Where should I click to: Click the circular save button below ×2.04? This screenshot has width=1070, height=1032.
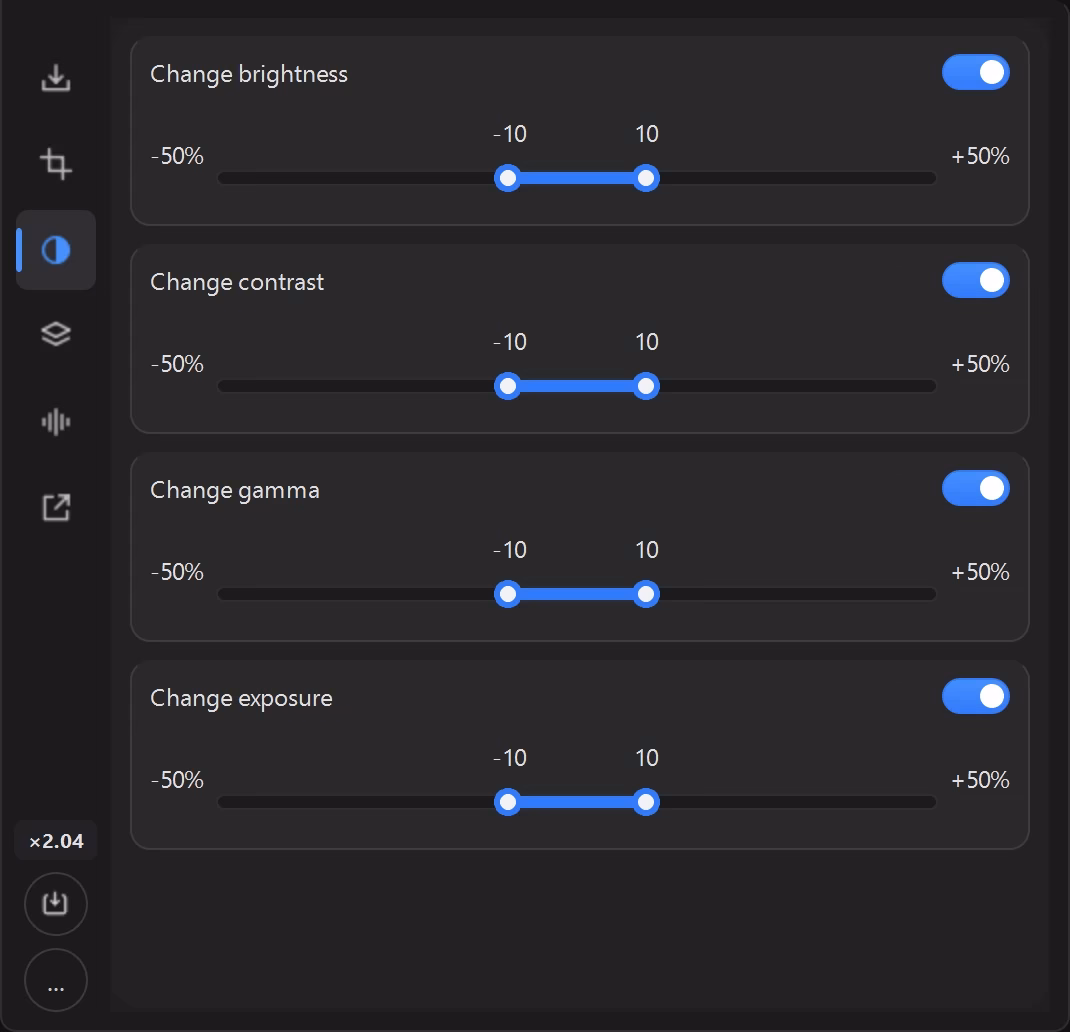pyautogui.click(x=56, y=904)
